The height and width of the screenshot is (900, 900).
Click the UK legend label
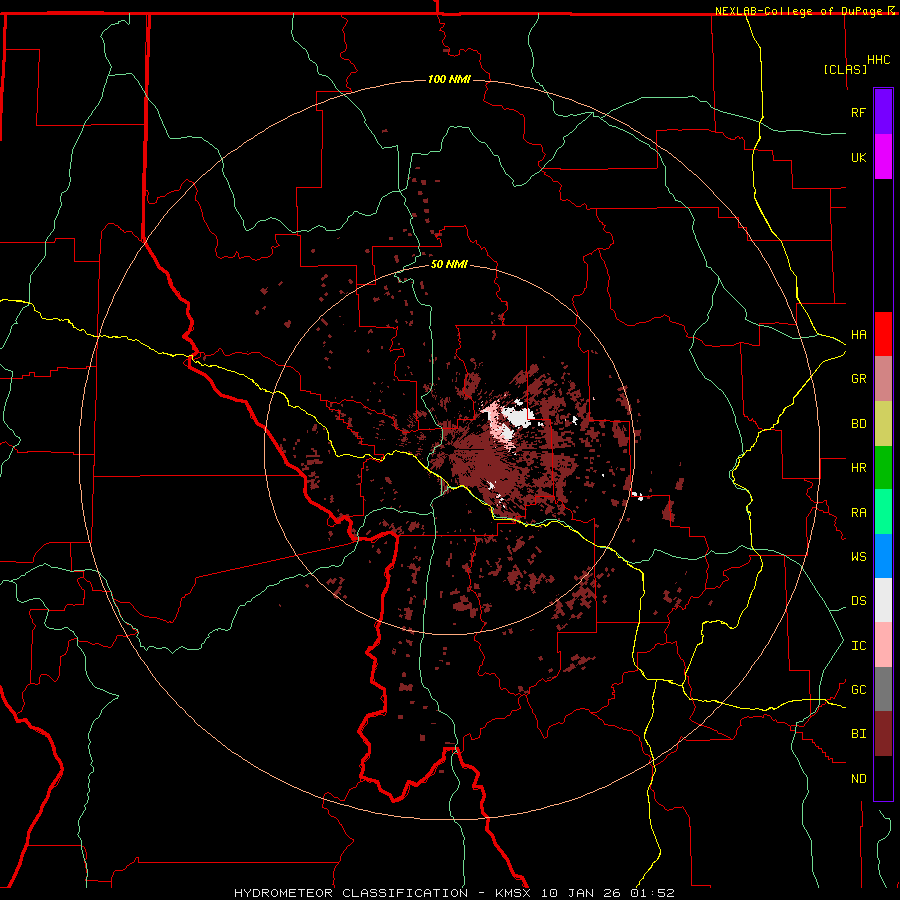tap(858, 157)
